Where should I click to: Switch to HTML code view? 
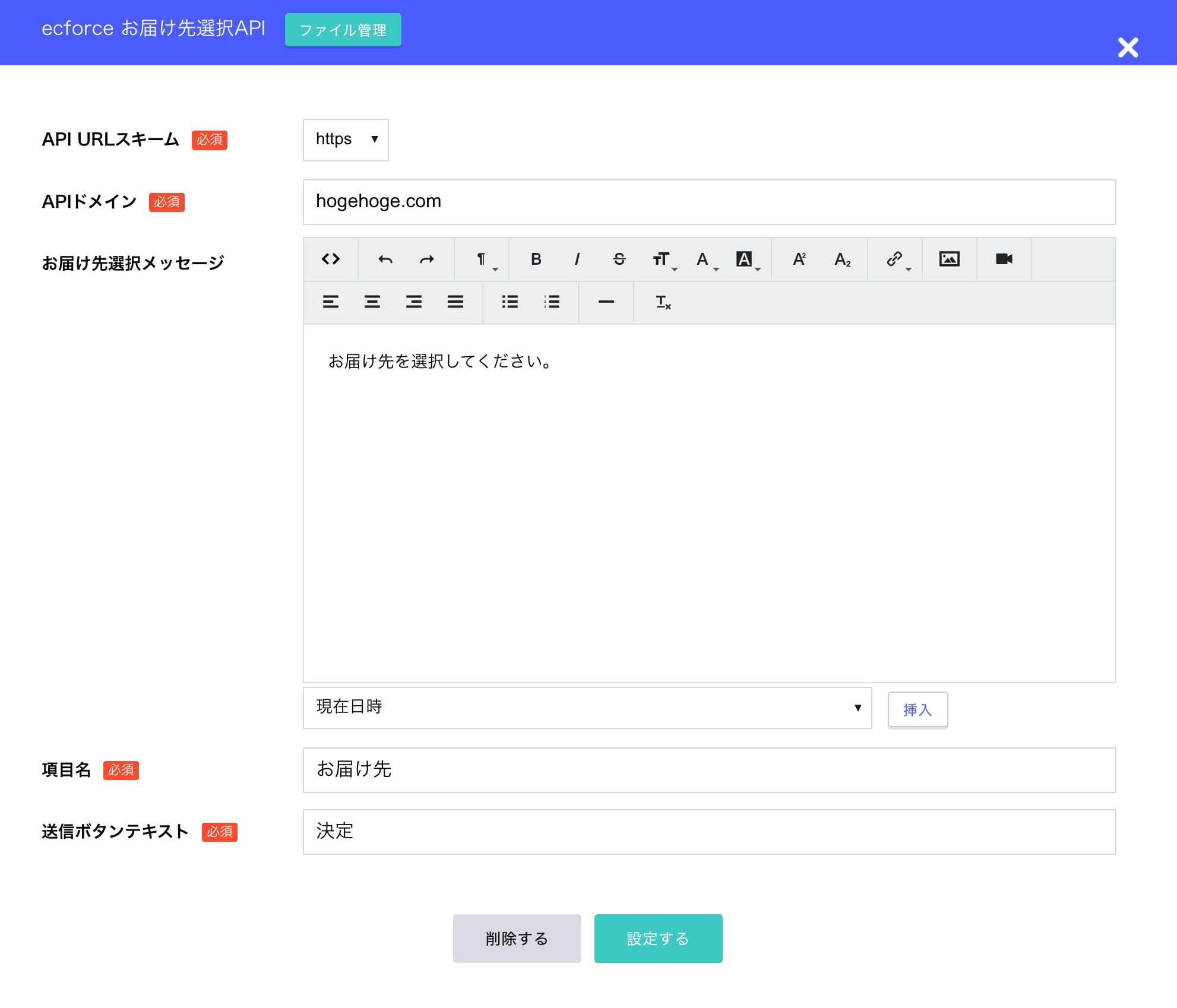(331, 259)
